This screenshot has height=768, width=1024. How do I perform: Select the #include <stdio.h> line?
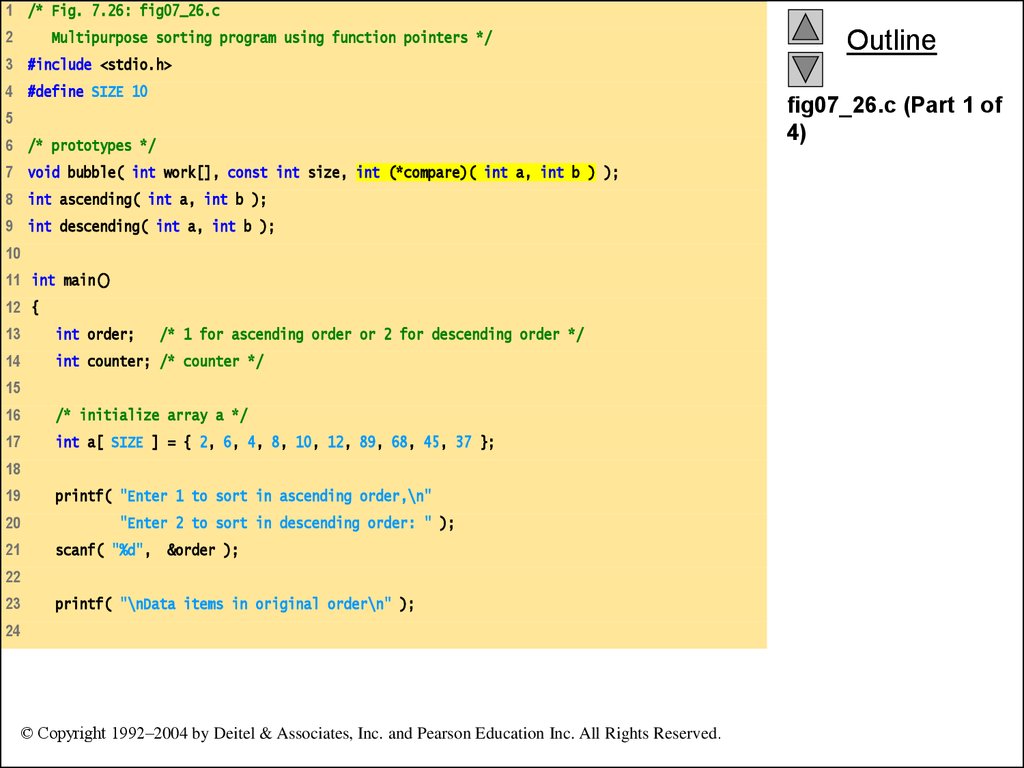[100, 64]
